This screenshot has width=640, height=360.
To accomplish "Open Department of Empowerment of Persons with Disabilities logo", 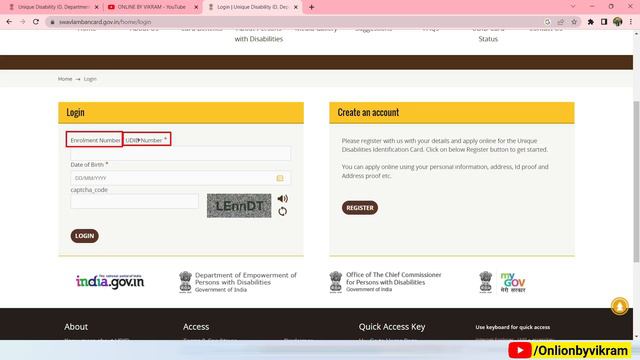I will [x=238, y=282].
